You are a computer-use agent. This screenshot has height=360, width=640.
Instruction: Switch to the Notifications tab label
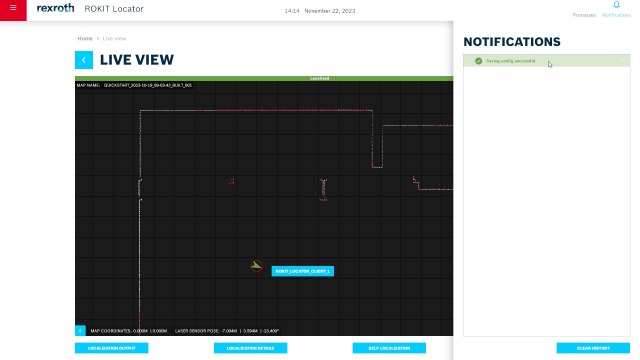point(616,15)
